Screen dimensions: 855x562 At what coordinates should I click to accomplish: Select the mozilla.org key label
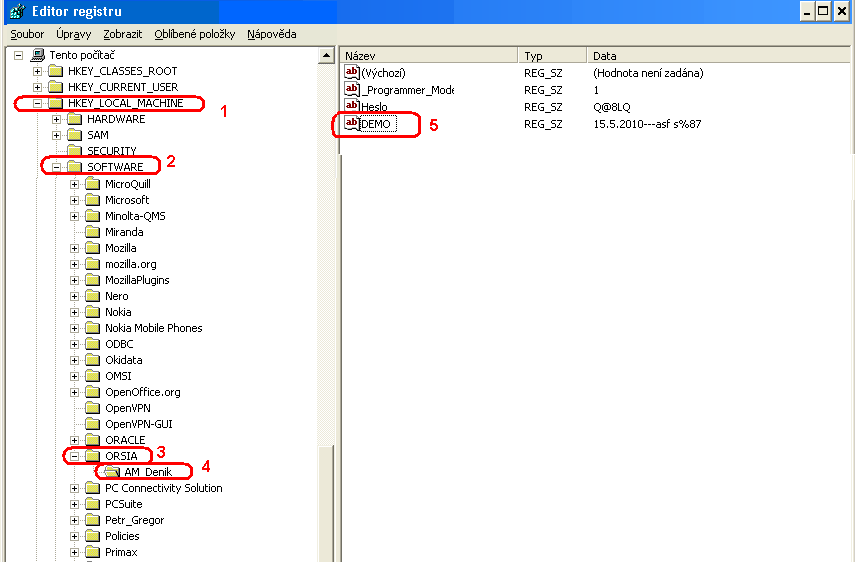click(x=131, y=264)
